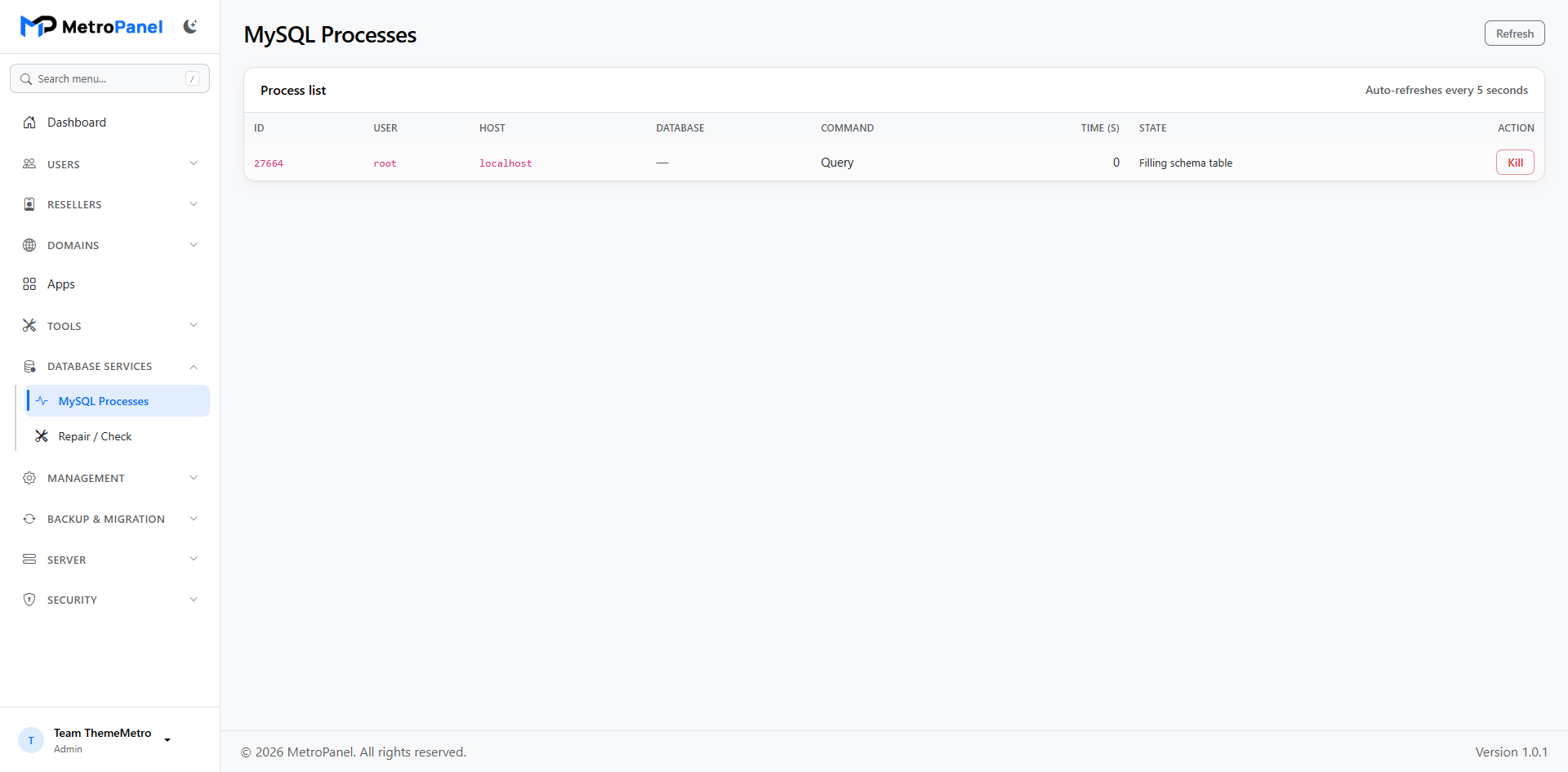Click the search magnifier icon
The image size is (1568, 772).
point(26,79)
